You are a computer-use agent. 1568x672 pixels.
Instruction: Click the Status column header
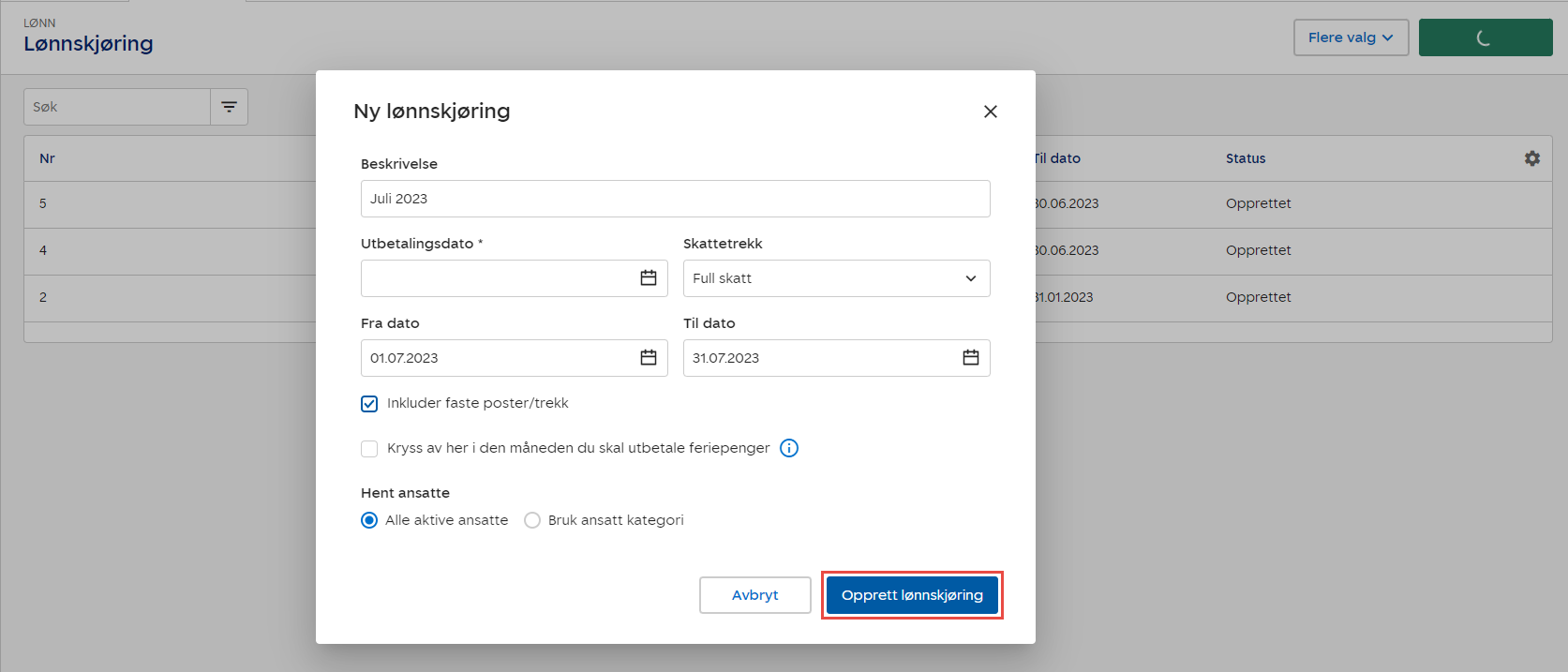[x=1245, y=158]
